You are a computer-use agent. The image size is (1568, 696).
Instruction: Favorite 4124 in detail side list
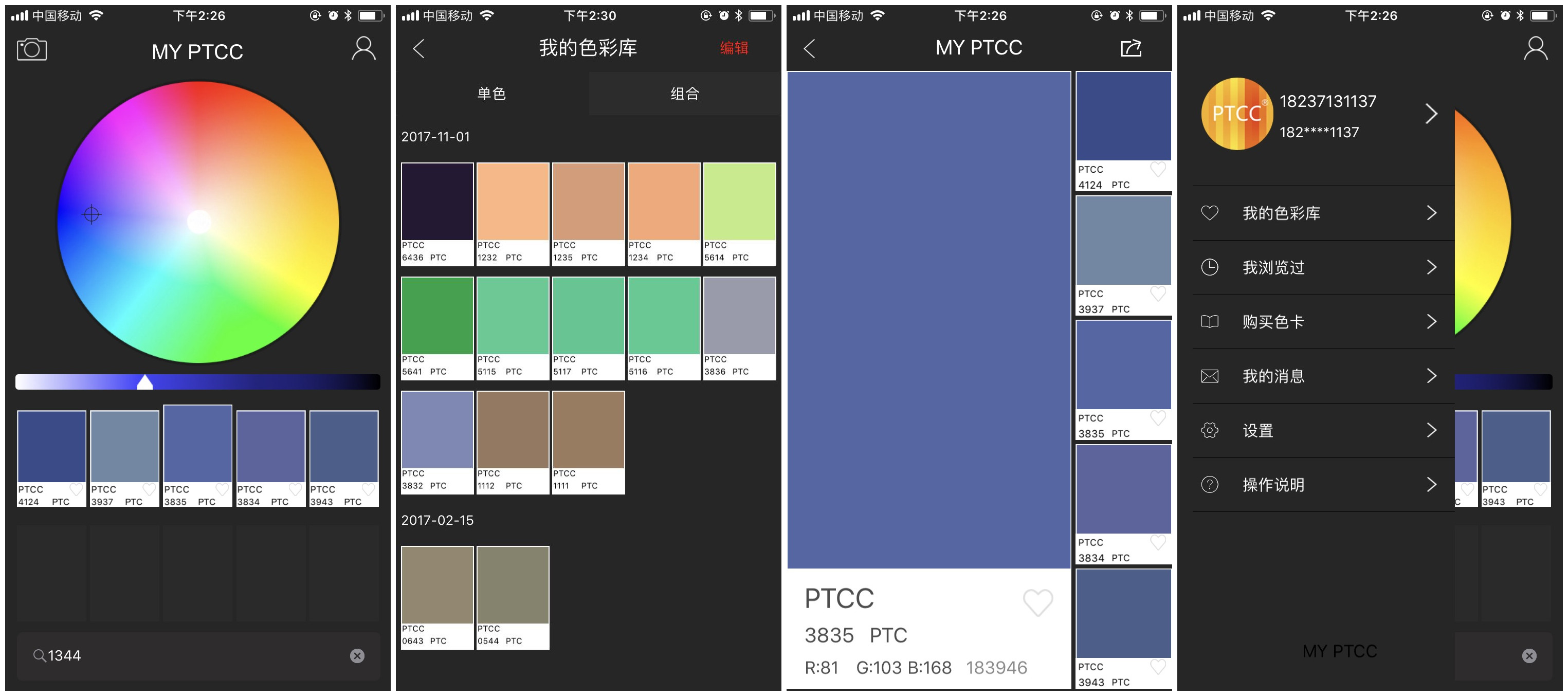point(1158,169)
